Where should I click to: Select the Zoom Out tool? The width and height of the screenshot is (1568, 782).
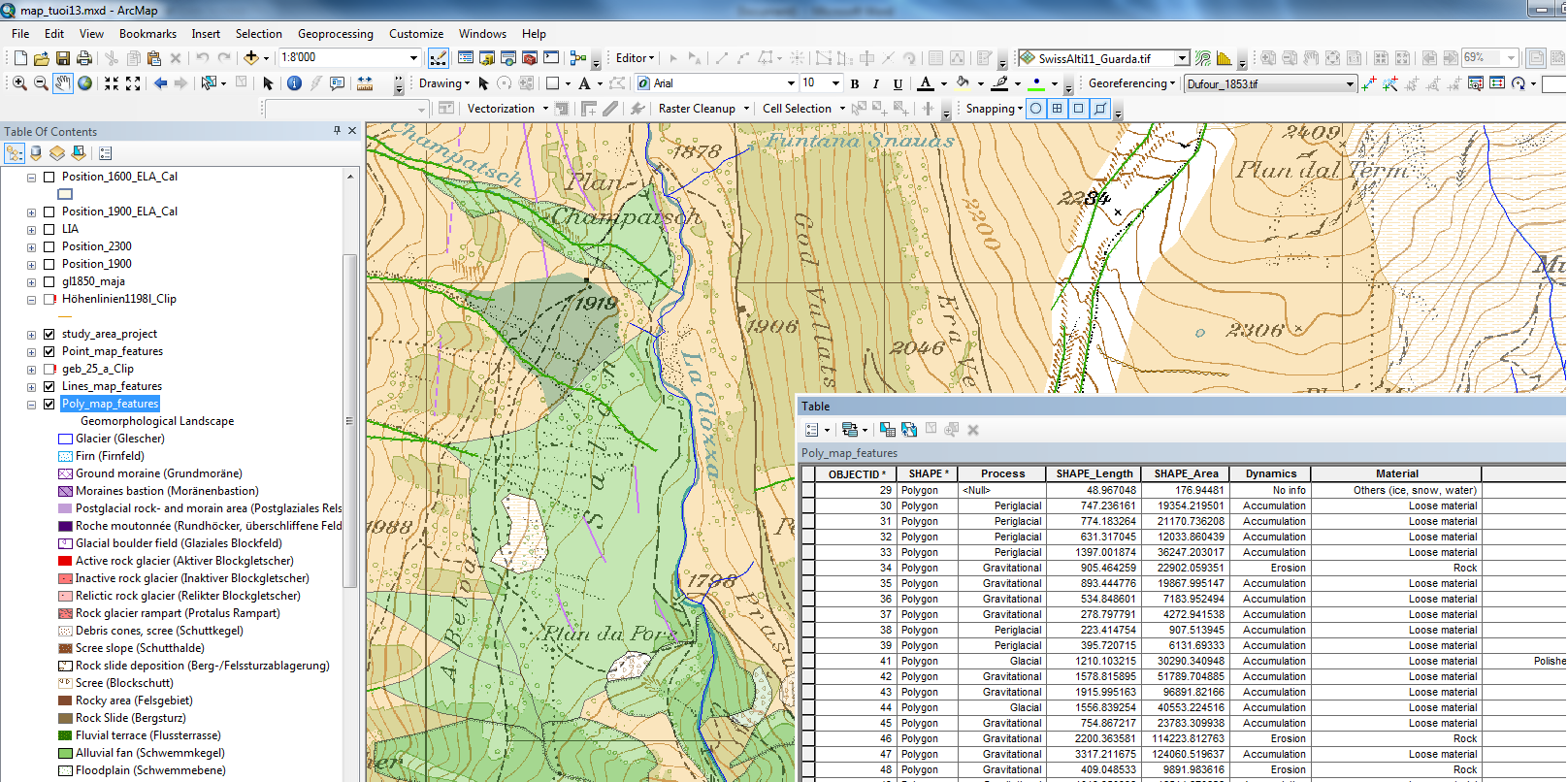pos(41,83)
